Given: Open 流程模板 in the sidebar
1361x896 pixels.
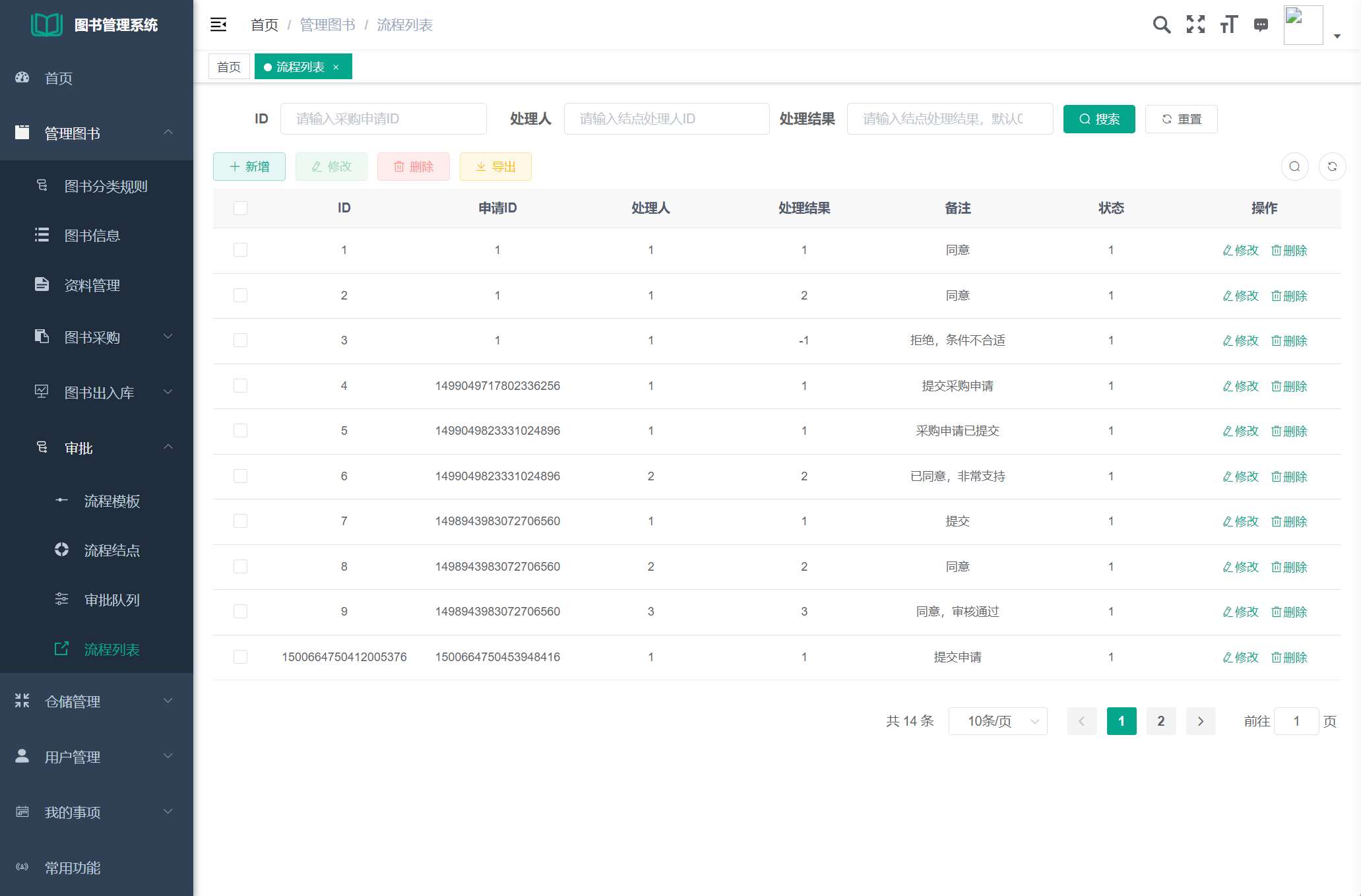Looking at the screenshot, I should (x=111, y=501).
